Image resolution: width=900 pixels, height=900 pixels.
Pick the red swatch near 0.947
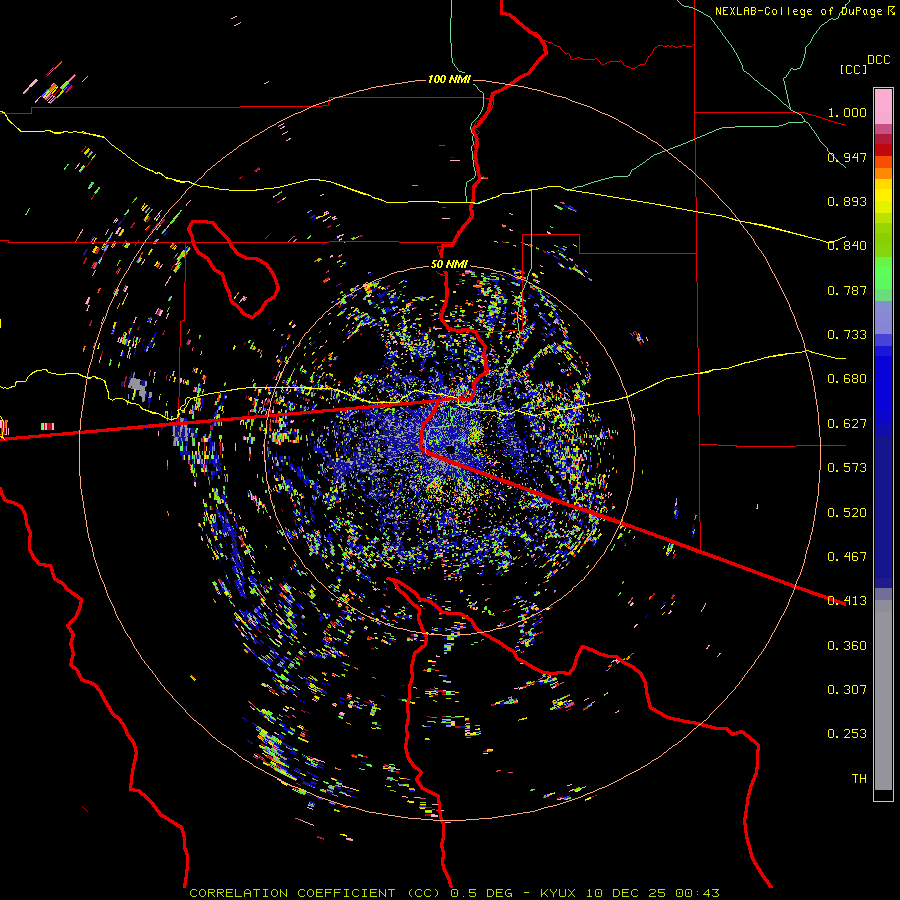(x=883, y=150)
